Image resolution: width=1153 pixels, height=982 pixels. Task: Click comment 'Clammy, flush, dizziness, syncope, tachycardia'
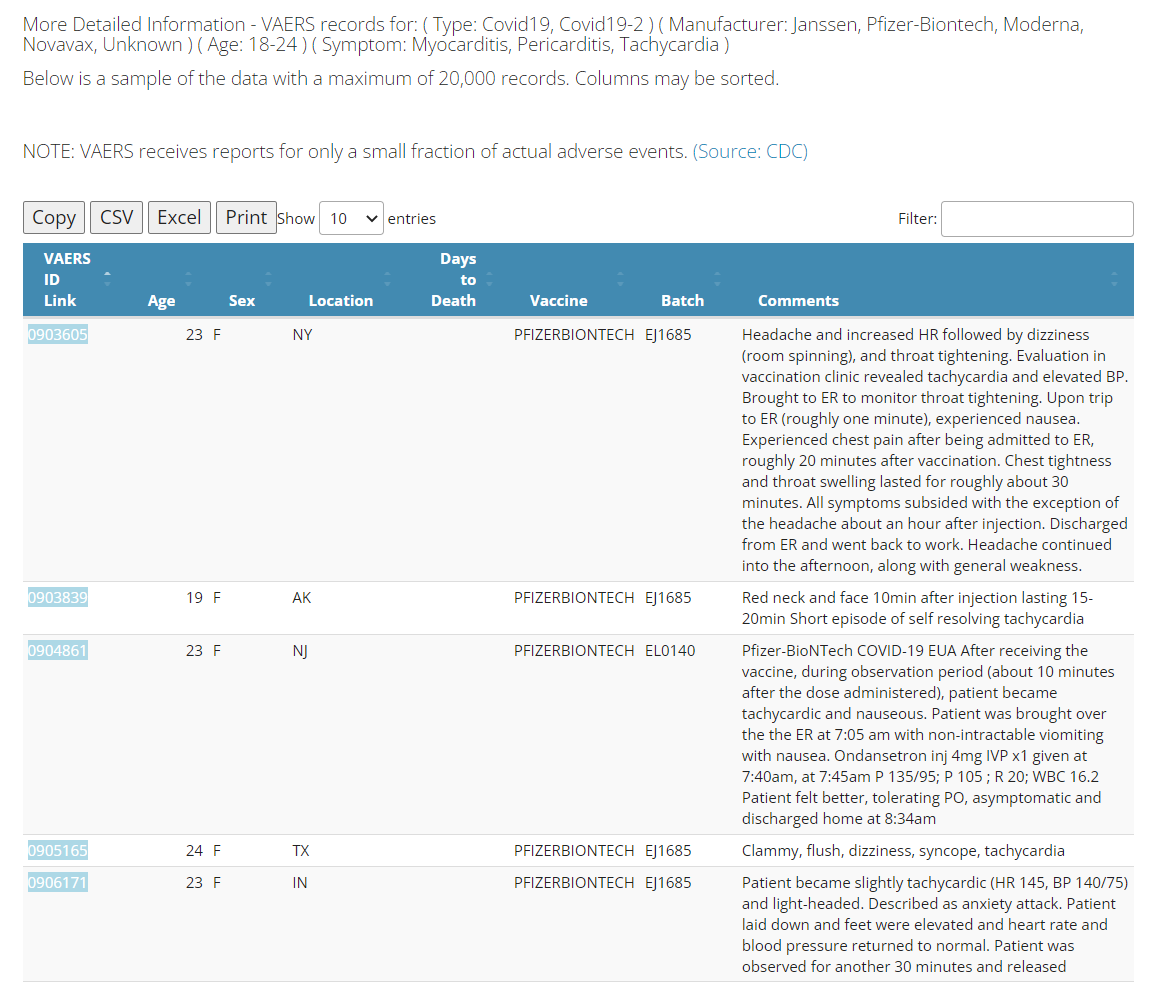point(903,851)
